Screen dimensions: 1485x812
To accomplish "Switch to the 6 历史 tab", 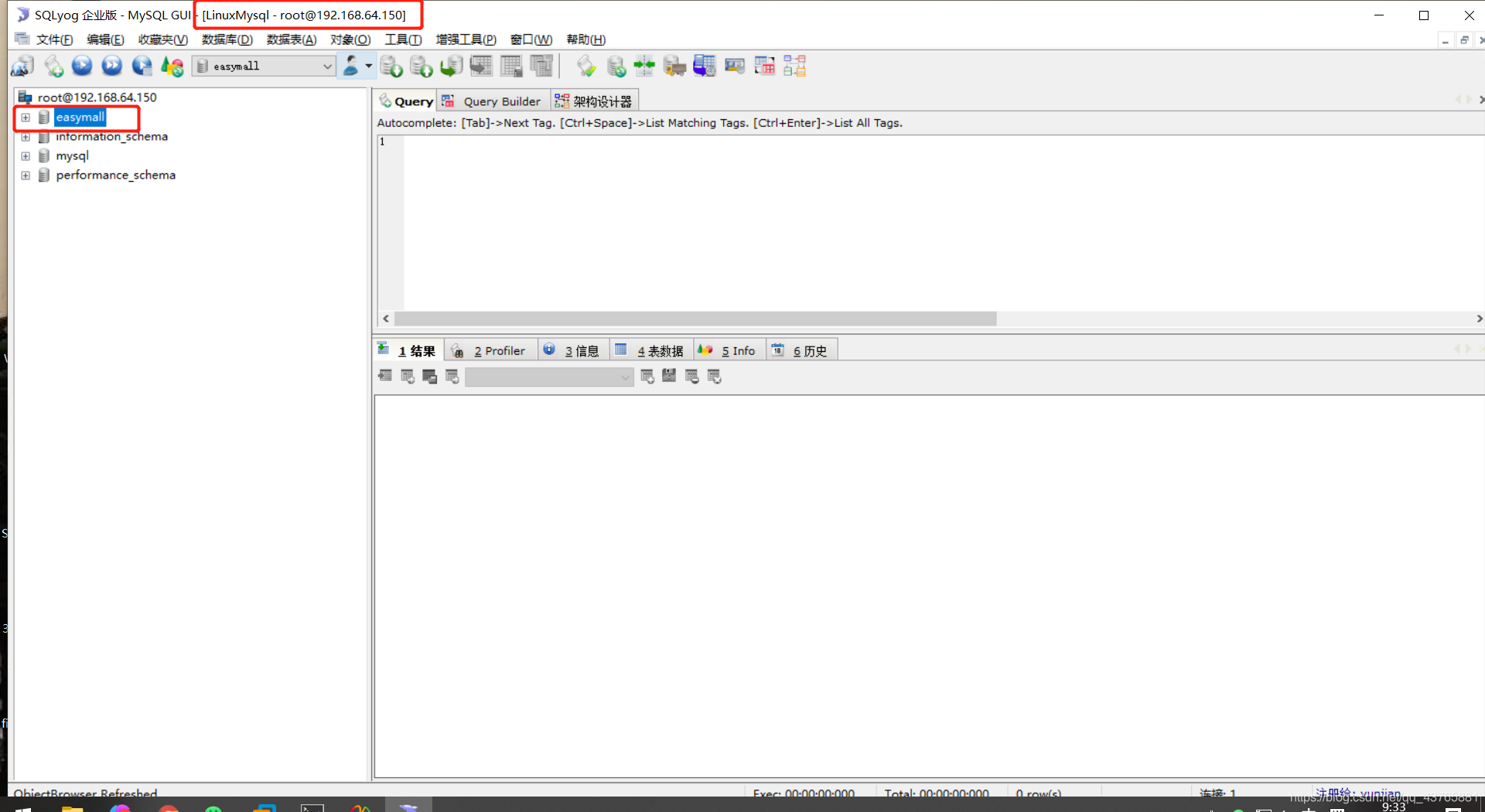I will click(x=801, y=350).
